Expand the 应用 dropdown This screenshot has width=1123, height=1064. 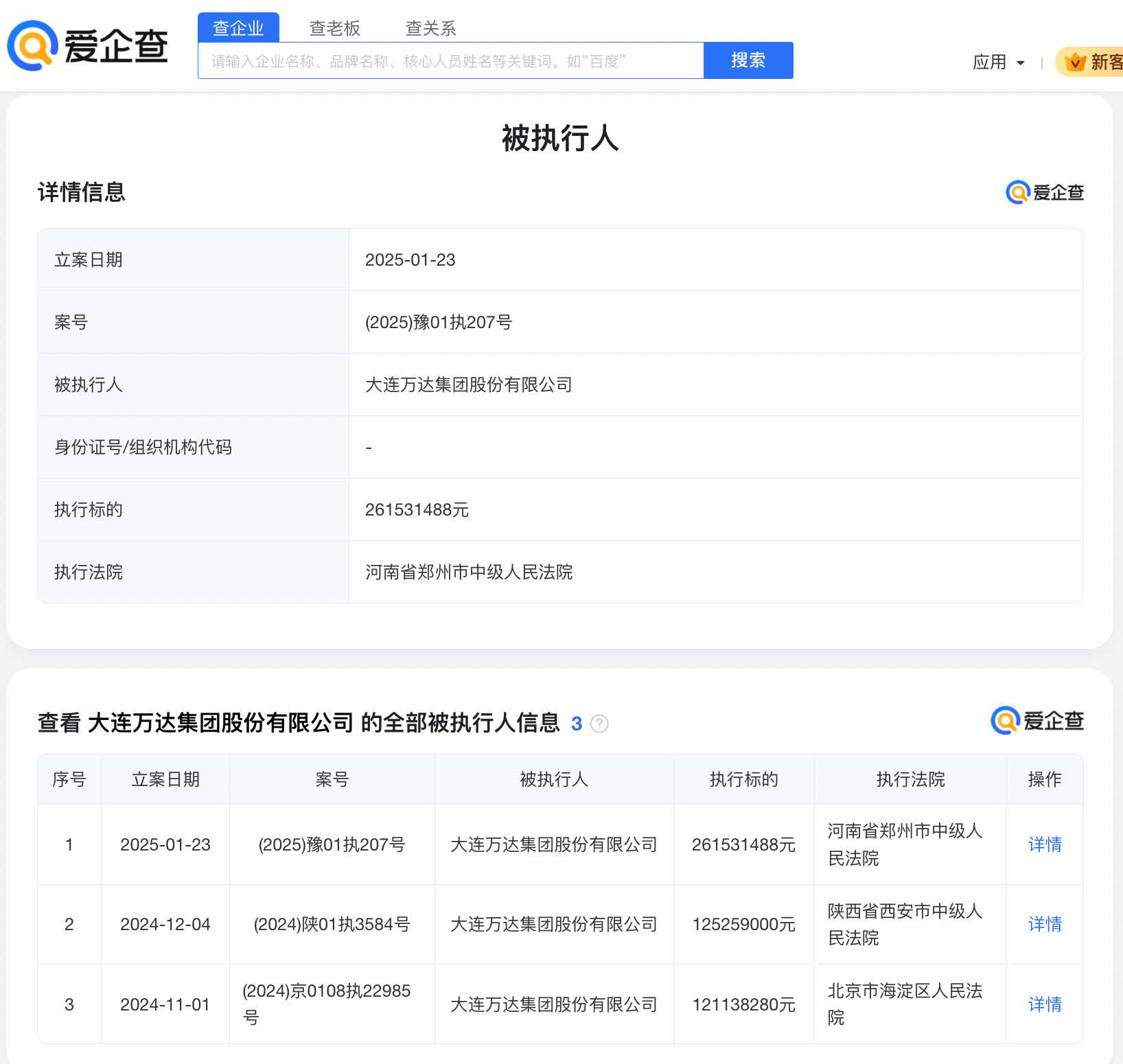(999, 62)
